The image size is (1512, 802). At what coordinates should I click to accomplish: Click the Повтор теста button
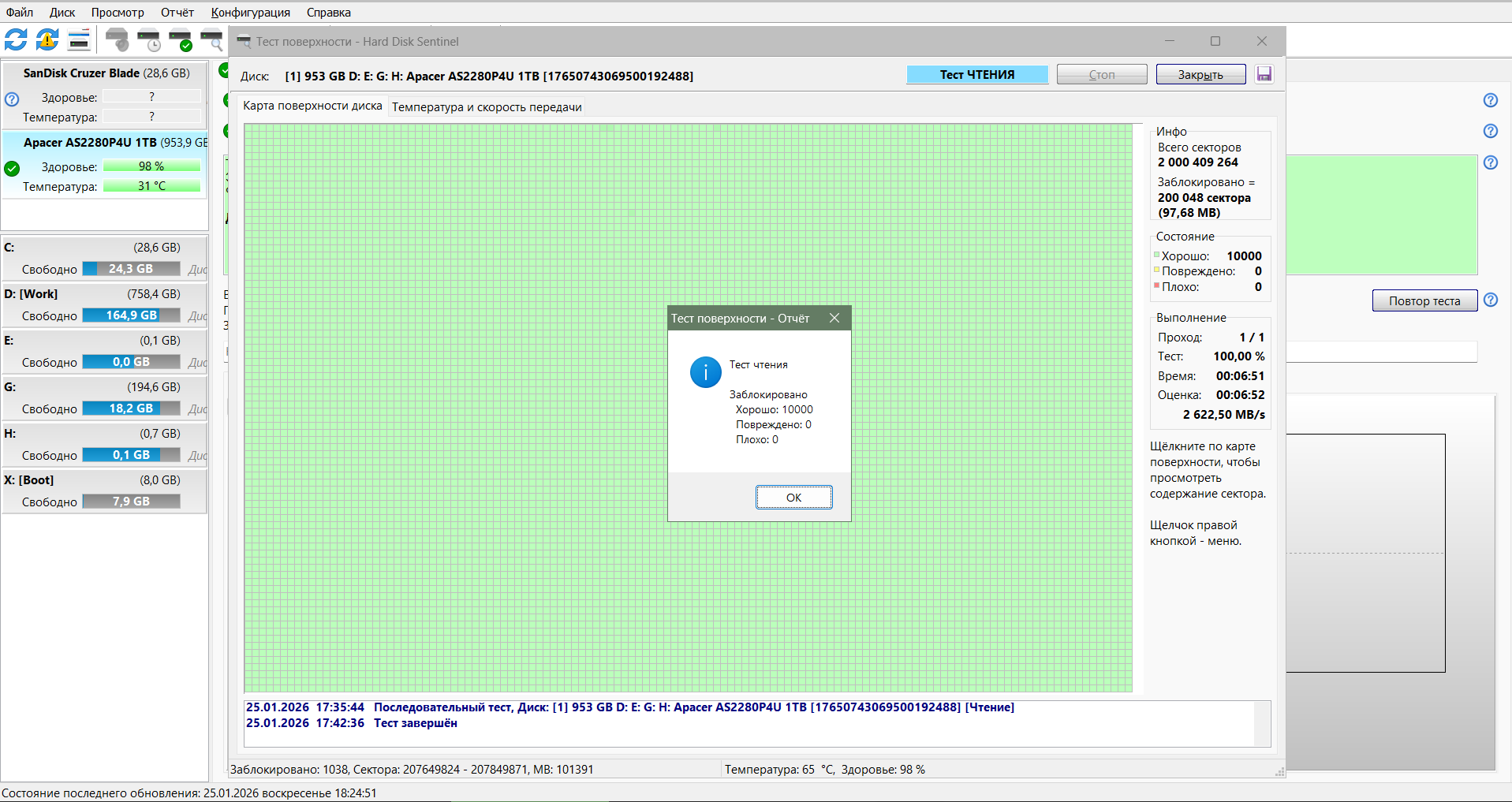click(1424, 300)
